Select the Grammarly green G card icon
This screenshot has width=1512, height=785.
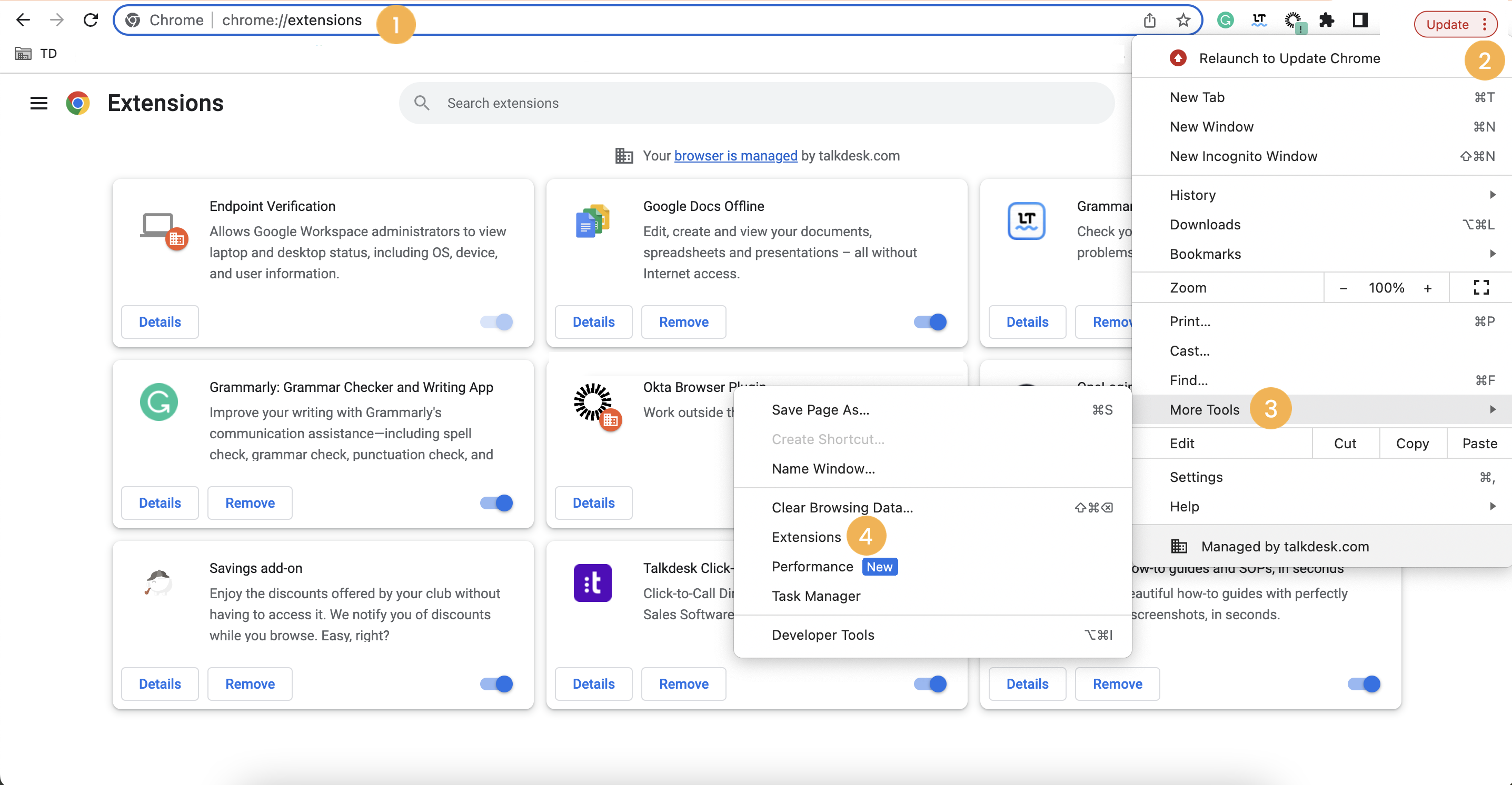[x=159, y=402]
